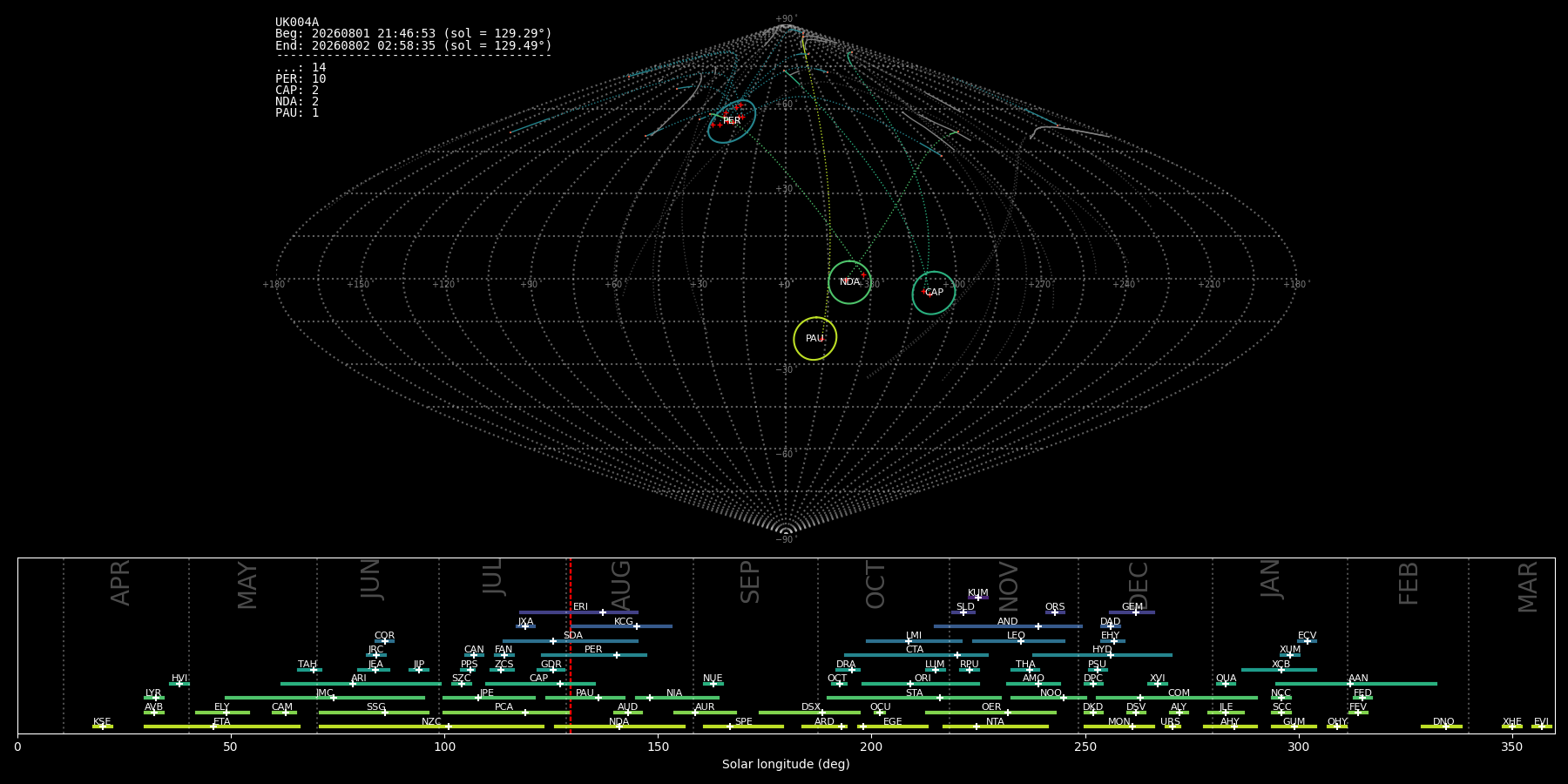Click the red dashed current solar longitude line
This screenshot has height=784, width=1568.
coord(570,645)
